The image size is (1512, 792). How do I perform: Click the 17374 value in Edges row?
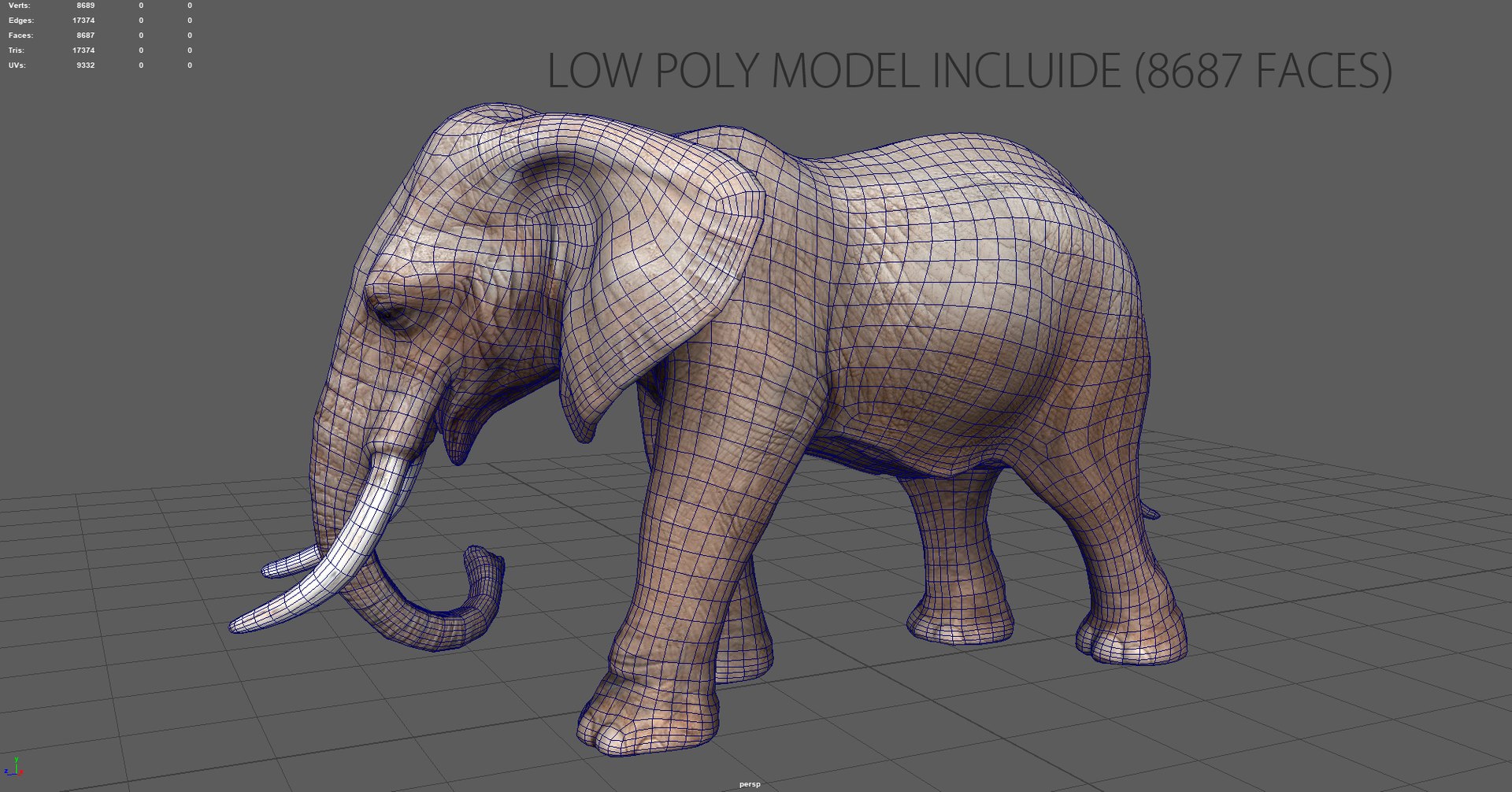coord(83,20)
